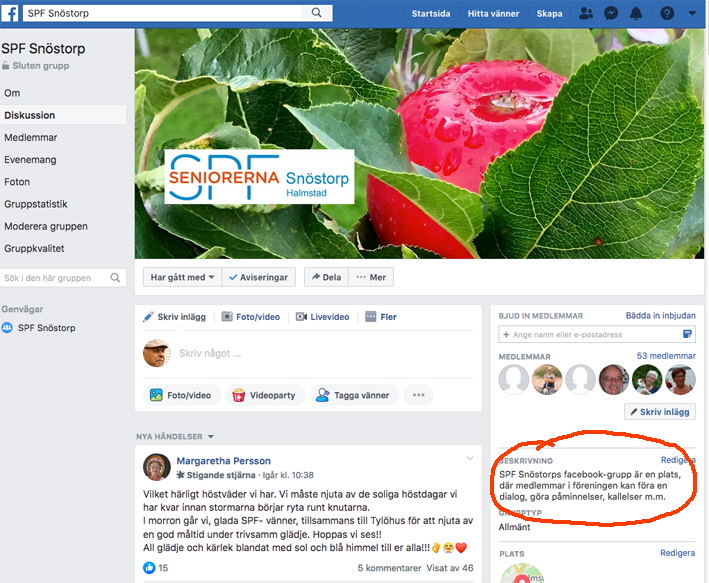Select Diskussion in sidebar
The image size is (709, 583).
63,115
